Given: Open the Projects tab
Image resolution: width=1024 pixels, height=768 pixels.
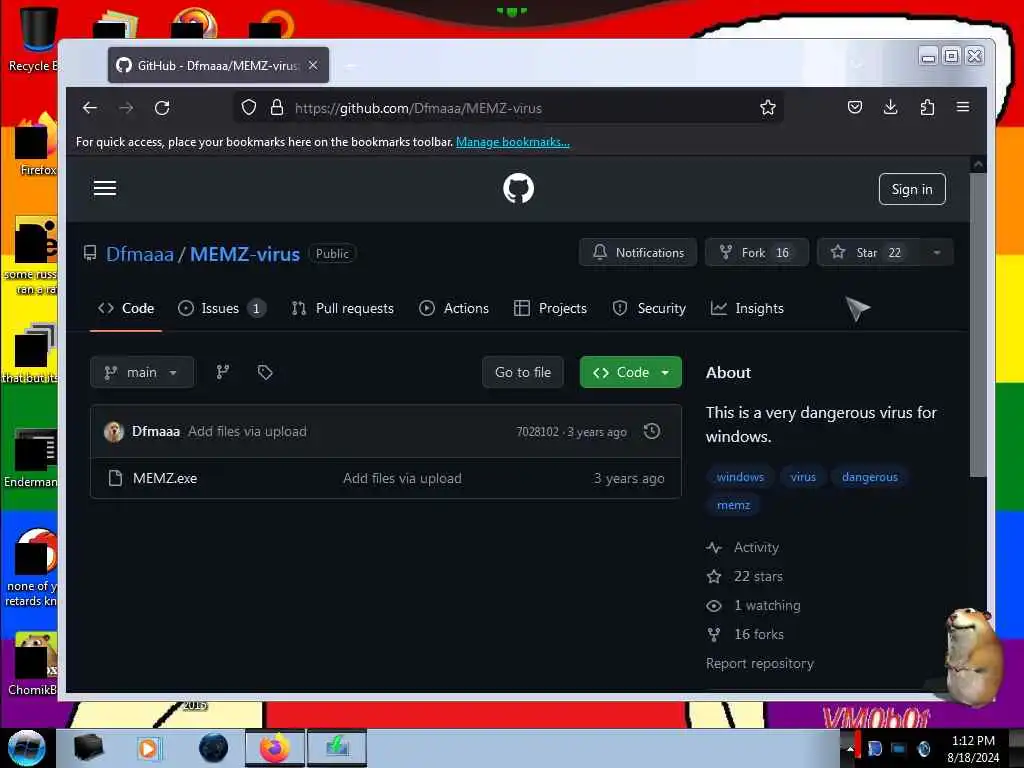Looking at the screenshot, I should 550,308.
